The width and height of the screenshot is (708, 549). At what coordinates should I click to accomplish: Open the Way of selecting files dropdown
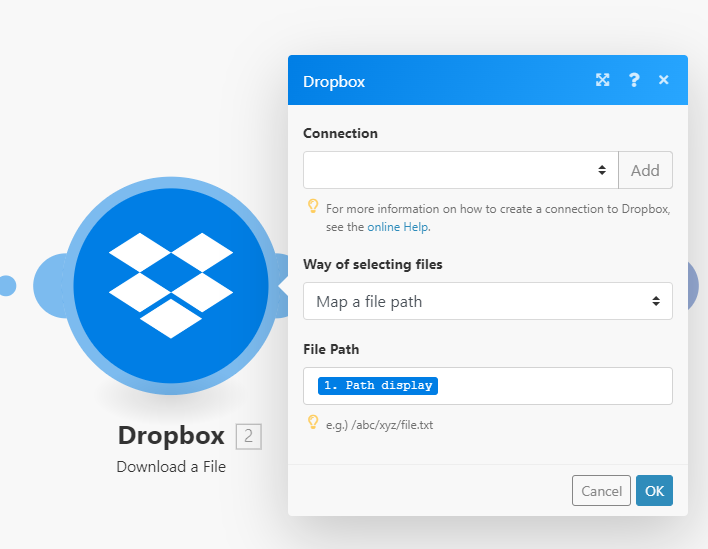[x=488, y=301]
